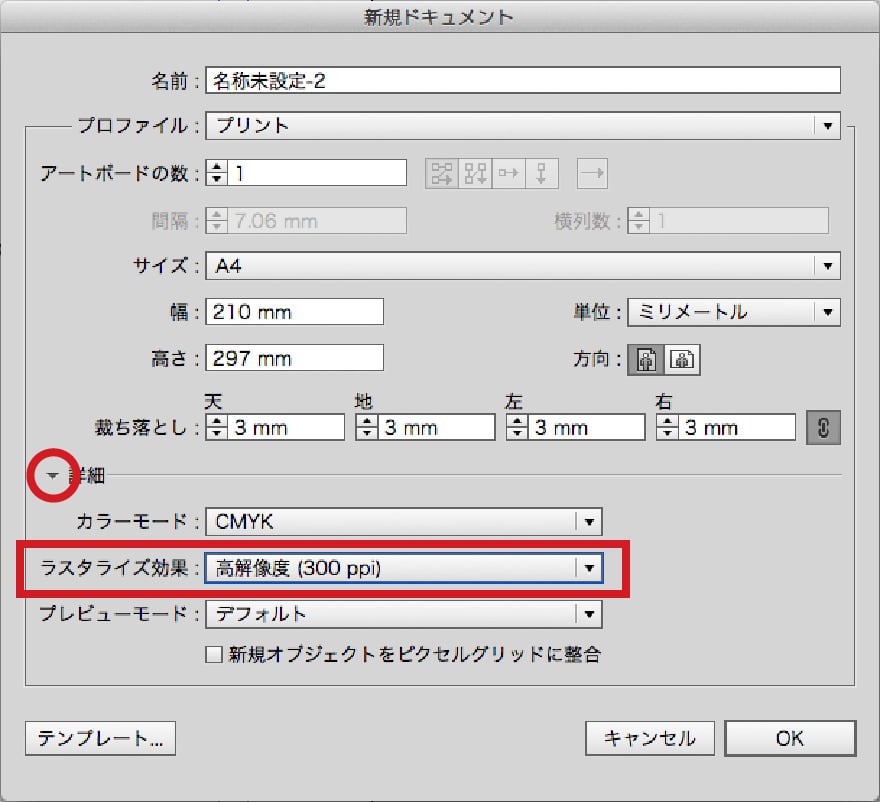
Task: Click the arrange by row artboard icon
Action: point(508,173)
